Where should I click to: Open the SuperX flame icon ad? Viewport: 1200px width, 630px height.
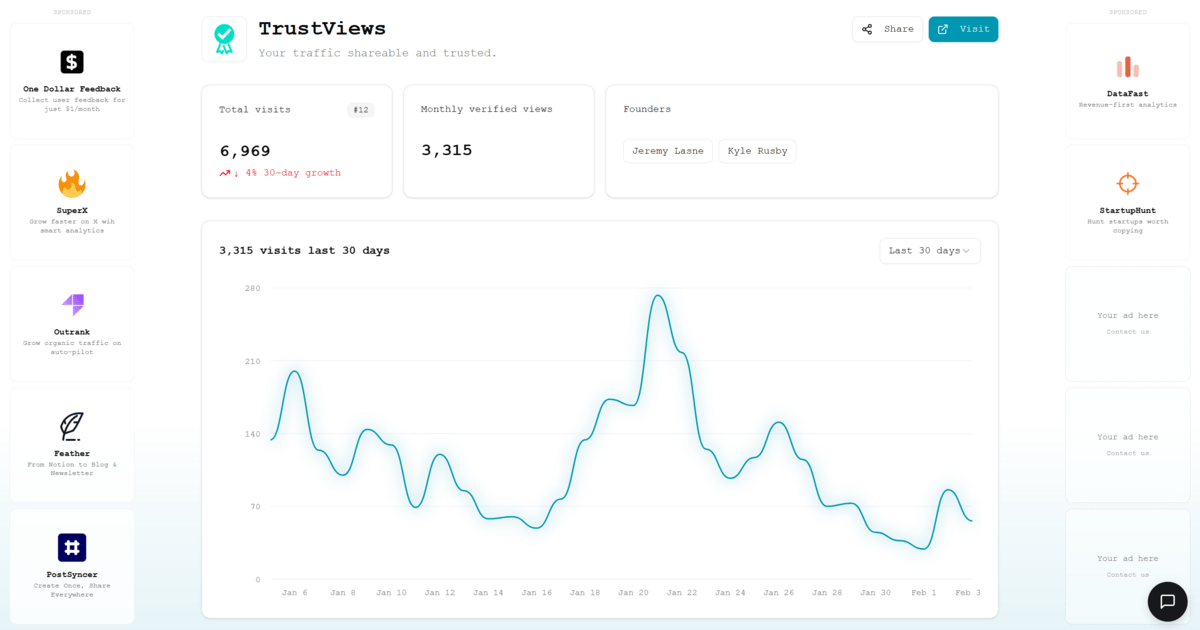tap(72, 184)
